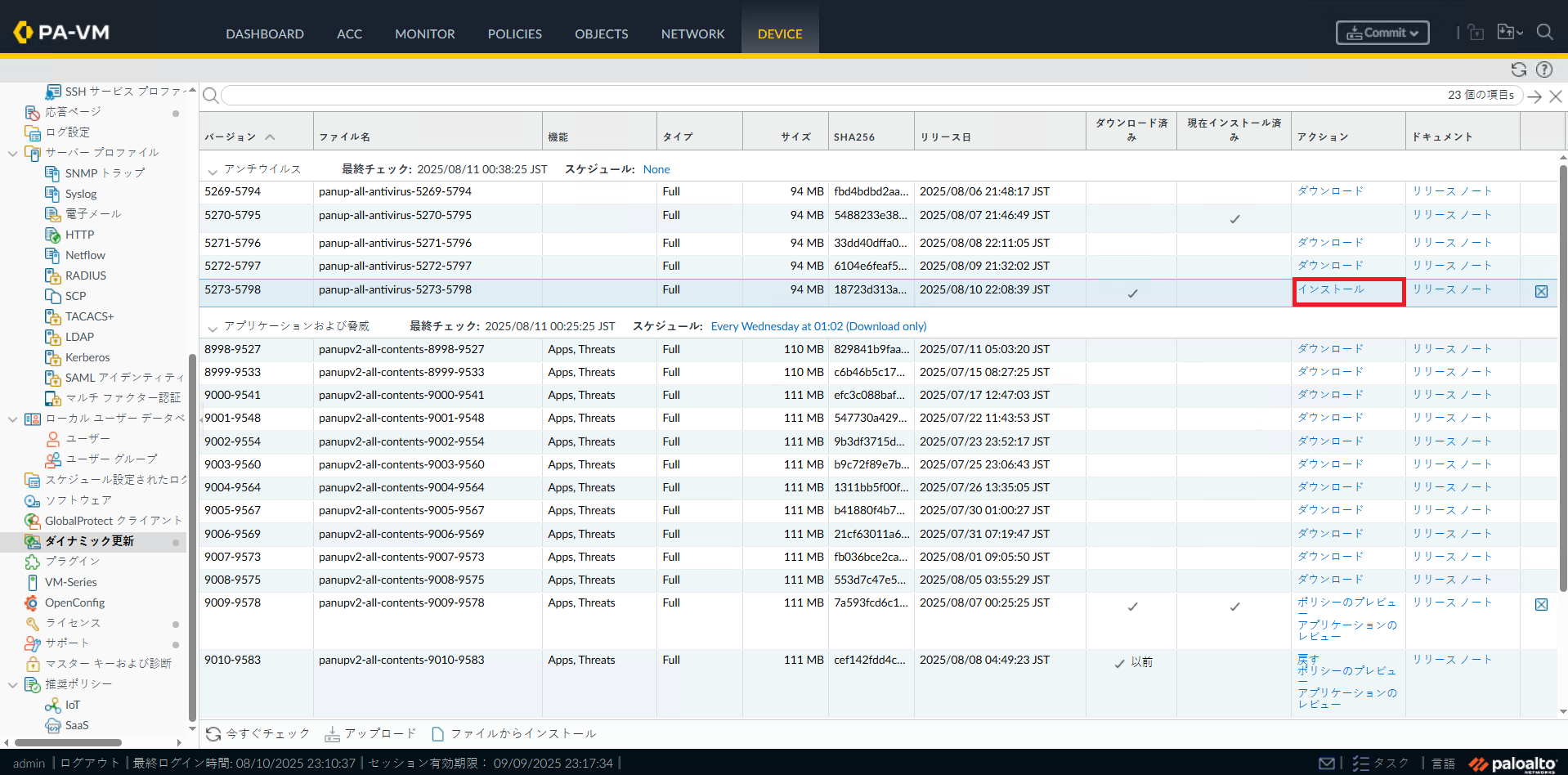The height and width of the screenshot is (775, 1568).
Task: Remove contents 9009-9578 using X icon
Action: click(1541, 605)
